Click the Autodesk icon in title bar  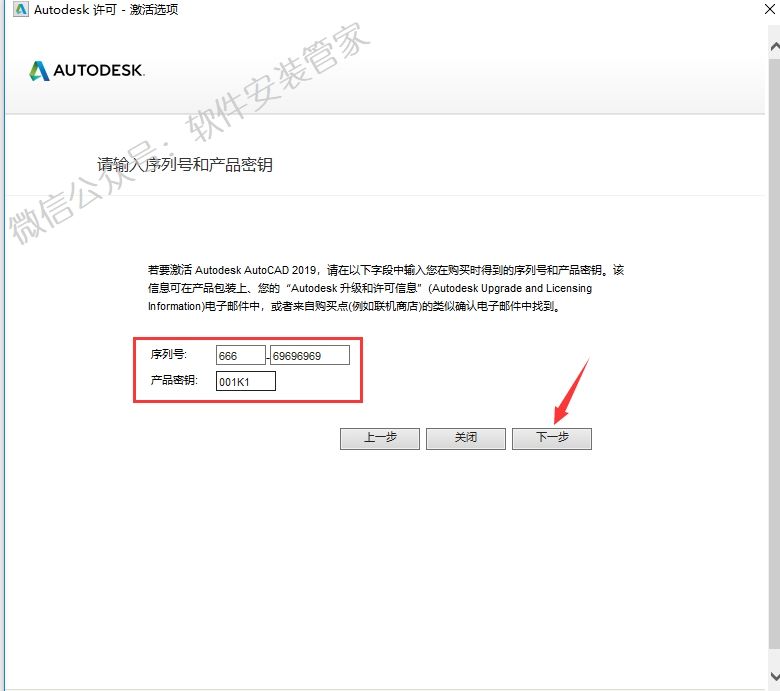[x=20, y=9]
